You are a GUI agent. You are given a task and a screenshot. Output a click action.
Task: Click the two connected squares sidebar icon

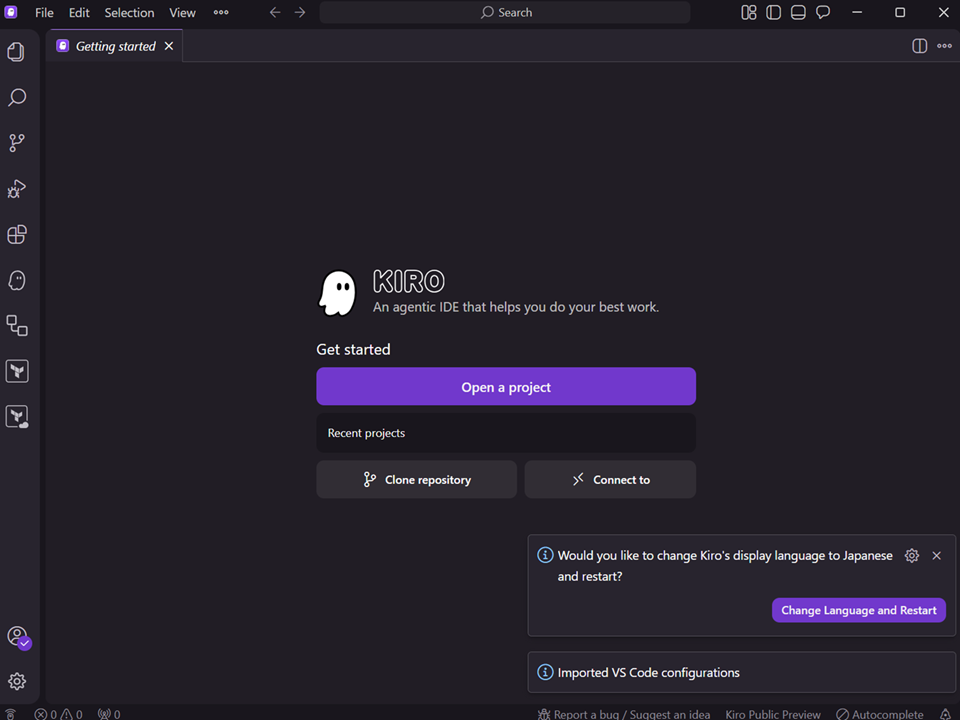(x=17, y=326)
